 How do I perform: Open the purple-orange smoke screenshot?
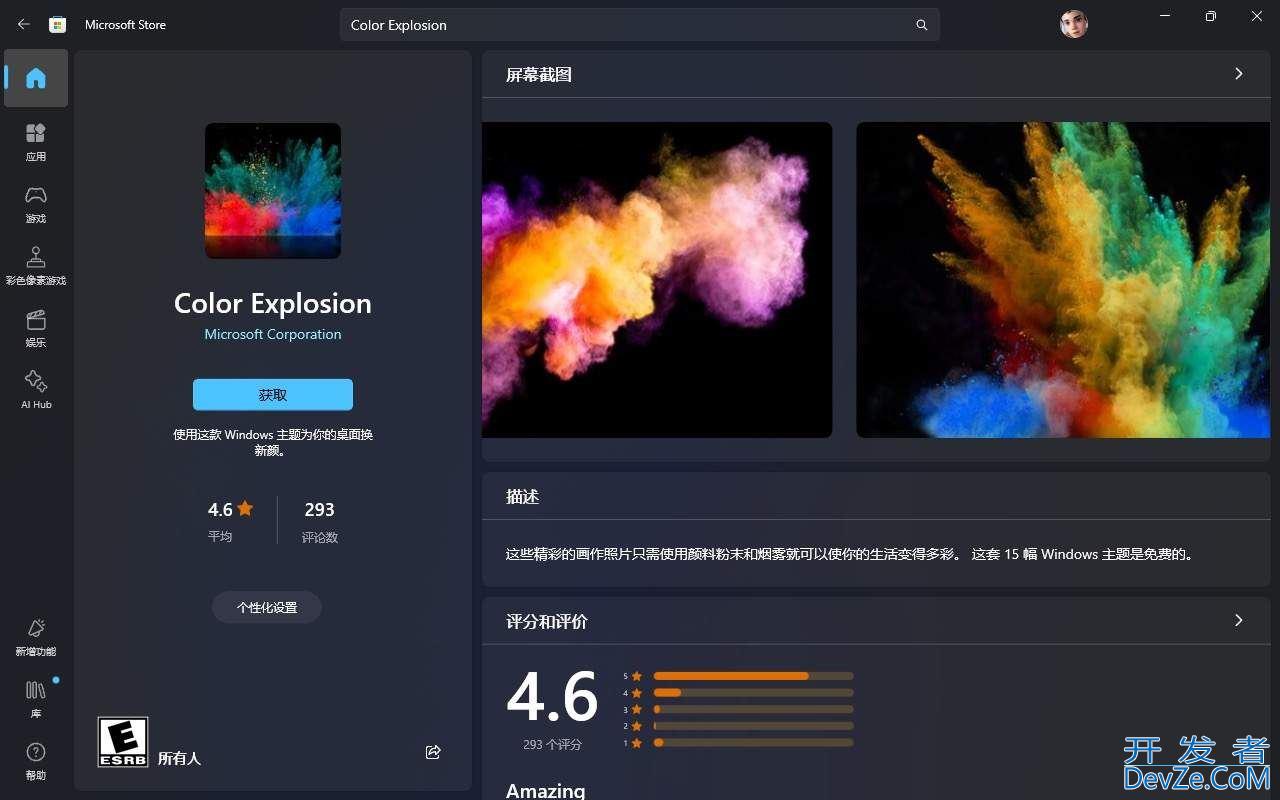tap(657, 280)
